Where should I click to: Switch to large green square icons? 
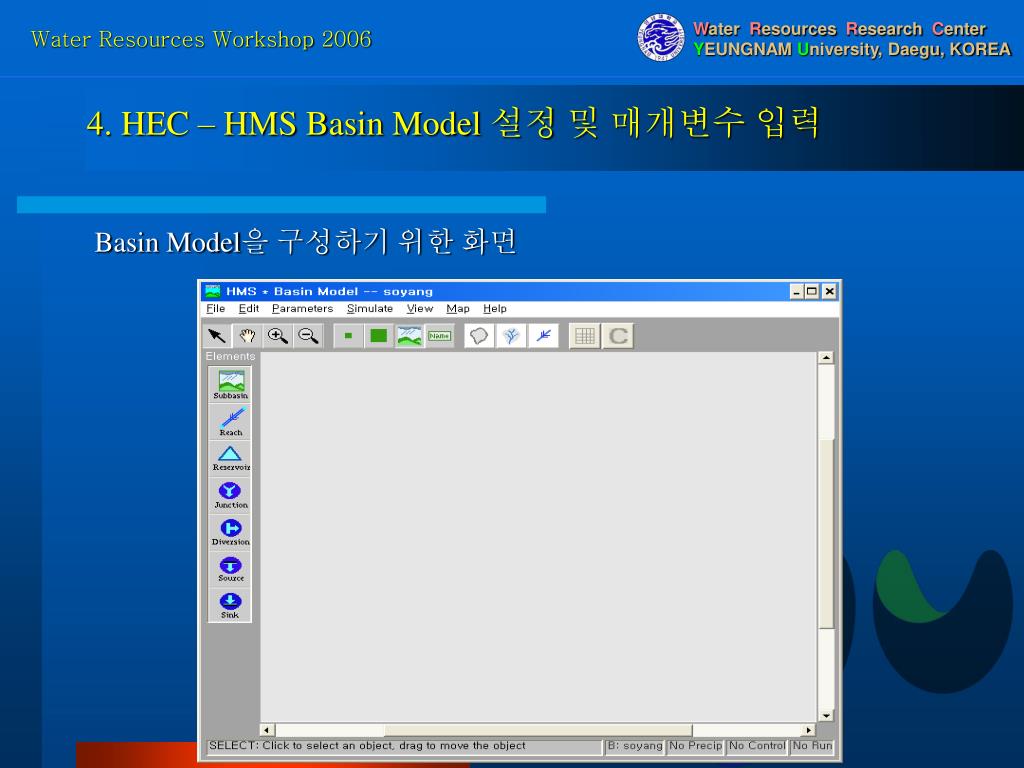click(379, 336)
